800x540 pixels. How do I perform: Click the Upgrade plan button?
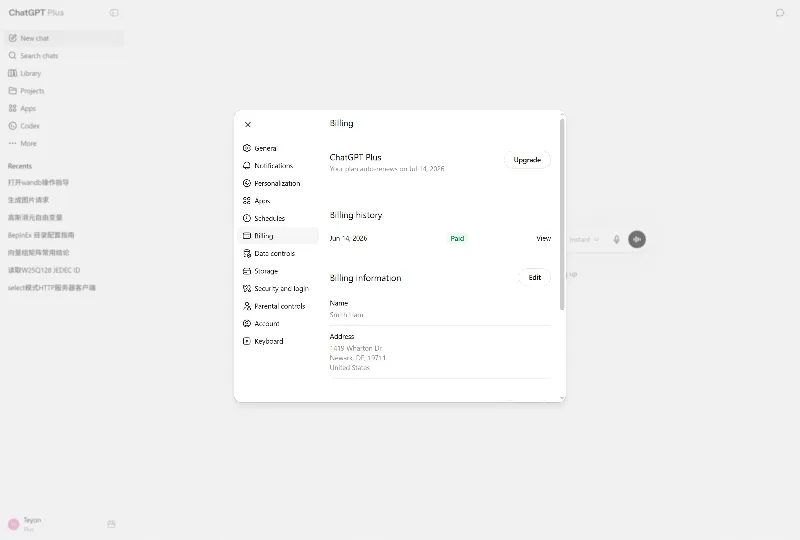[x=527, y=160]
